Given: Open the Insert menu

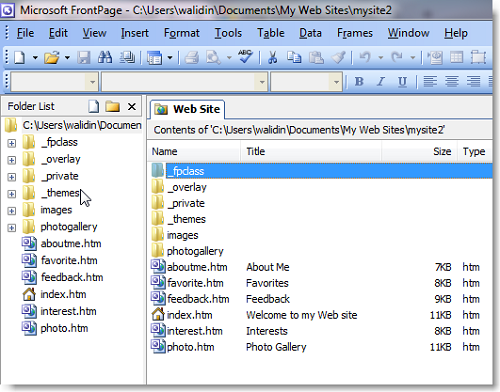Looking at the screenshot, I should [x=135, y=33].
